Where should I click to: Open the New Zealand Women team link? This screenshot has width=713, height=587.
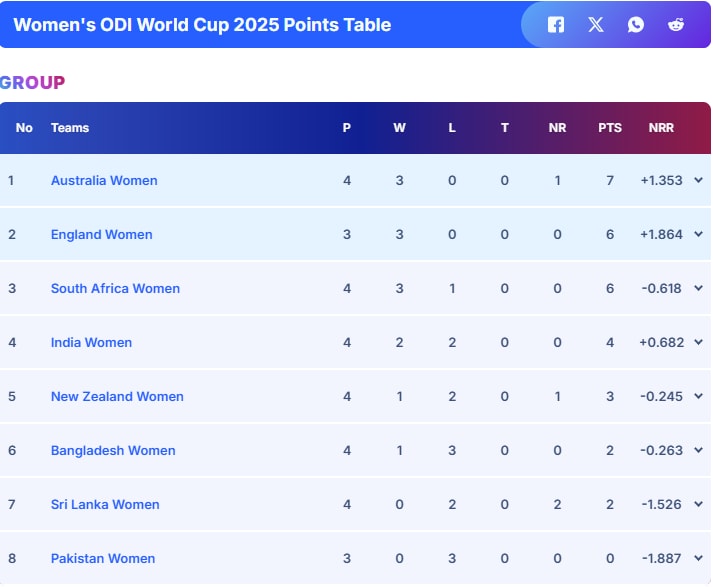[x=117, y=397]
